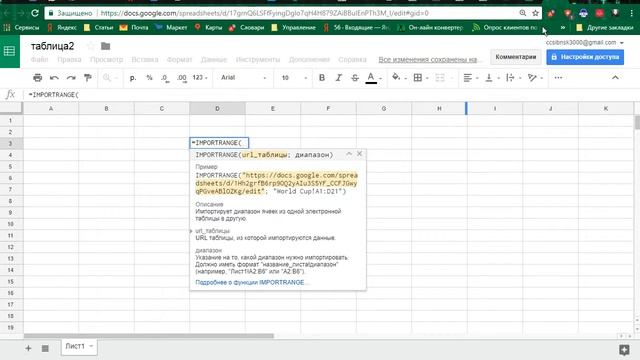Click the move-to-folder icon

tap(105, 46)
